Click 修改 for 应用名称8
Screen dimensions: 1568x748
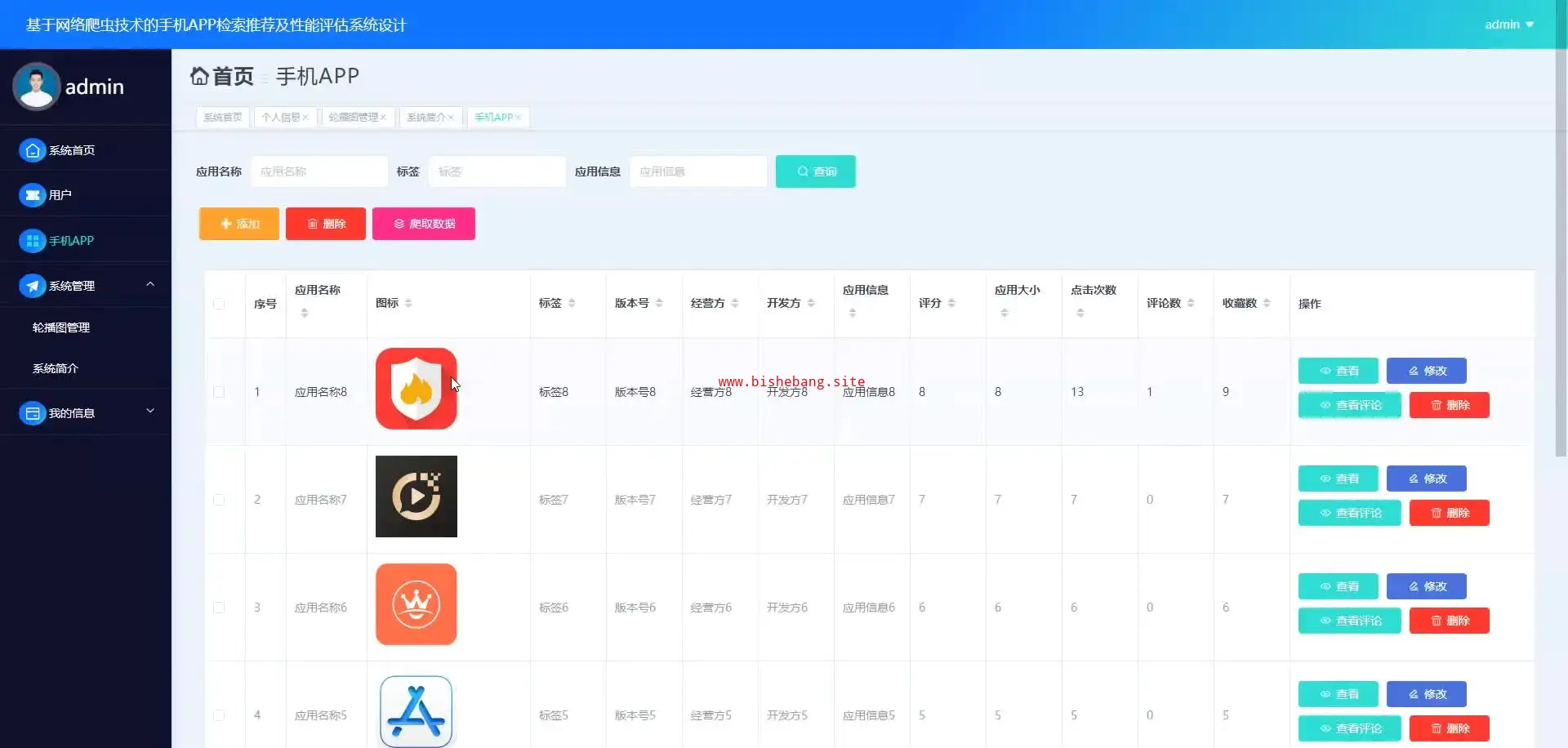pyautogui.click(x=1427, y=371)
